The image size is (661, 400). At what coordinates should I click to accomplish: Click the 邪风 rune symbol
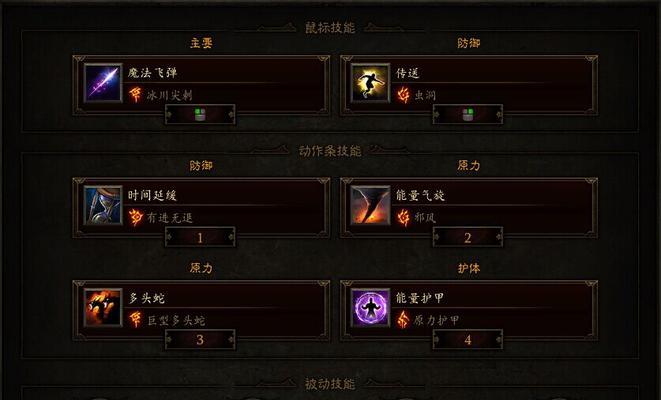click(x=403, y=217)
